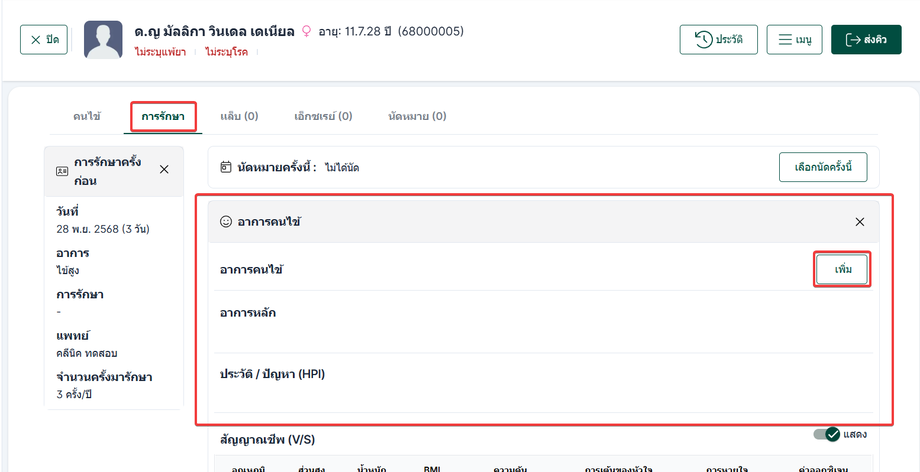
Task: Click the doctor name คลีนิค ทดสอบ
Action: point(87,353)
